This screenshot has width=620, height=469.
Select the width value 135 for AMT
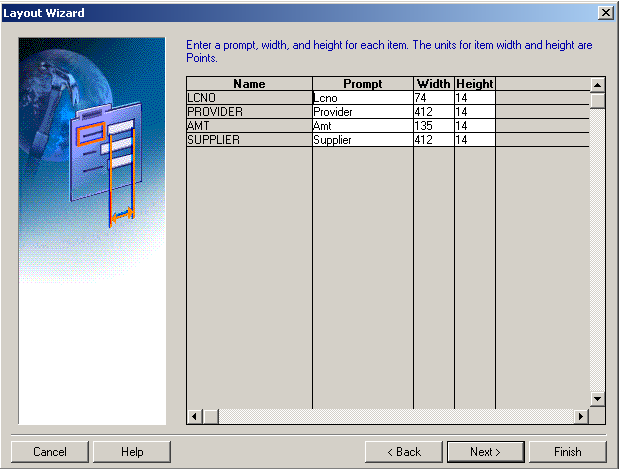434,126
